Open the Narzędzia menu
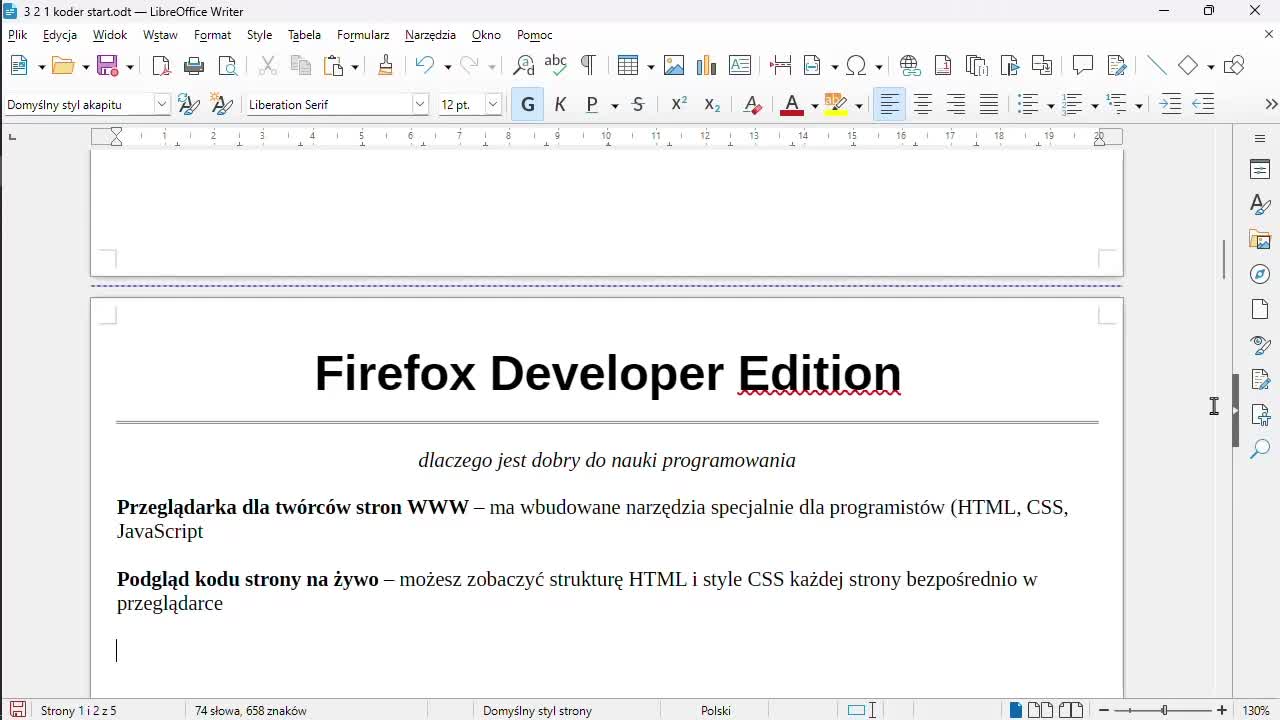The image size is (1280, 720). point(430,34)
